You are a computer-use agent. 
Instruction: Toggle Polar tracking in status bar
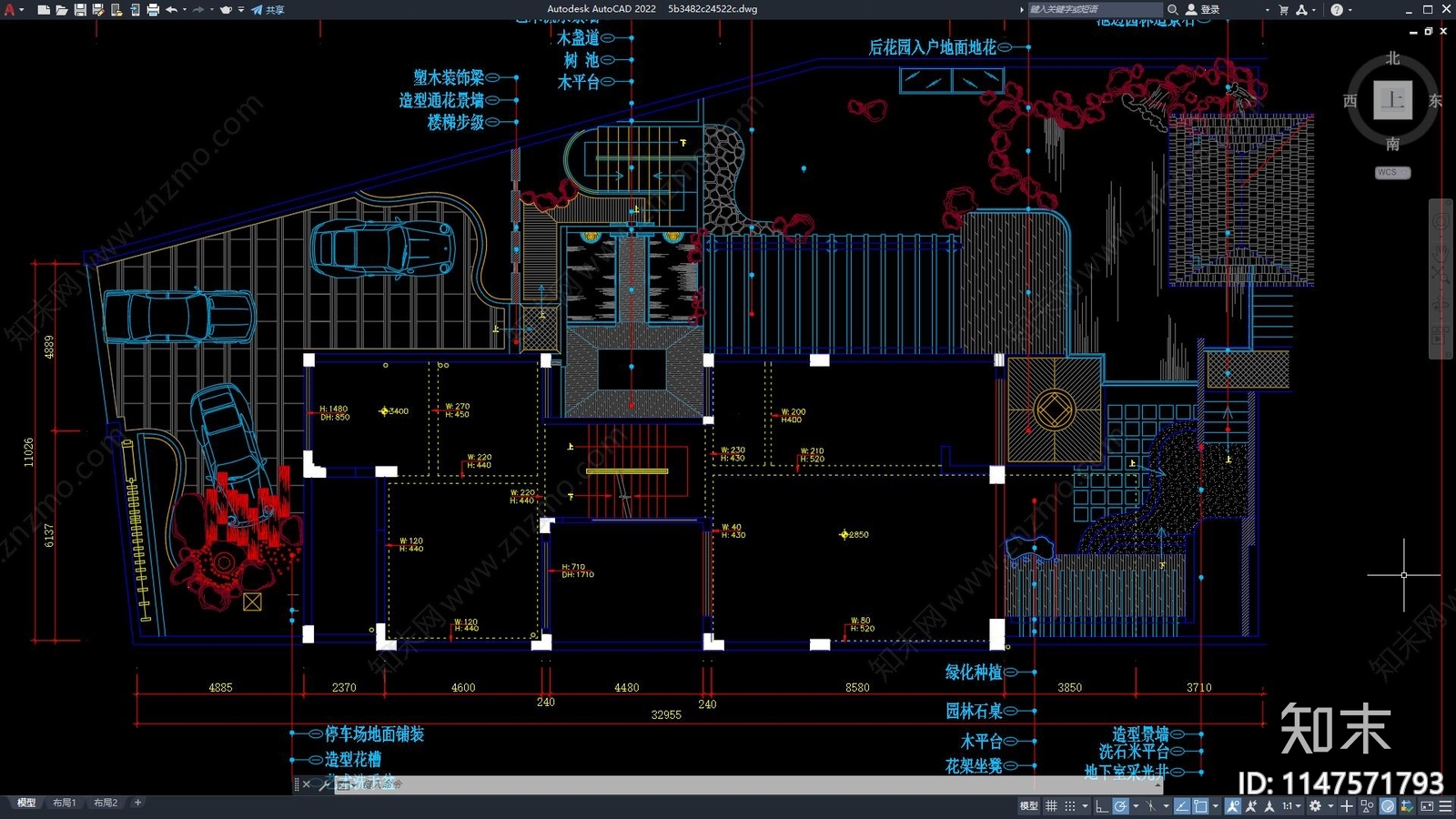[x=1120, y=806]
